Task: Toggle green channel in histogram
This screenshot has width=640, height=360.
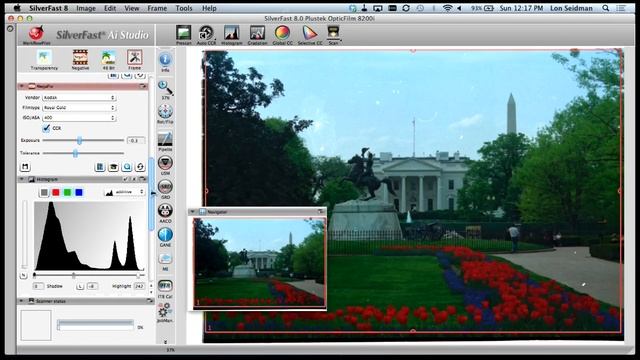Action: (67, 192)
